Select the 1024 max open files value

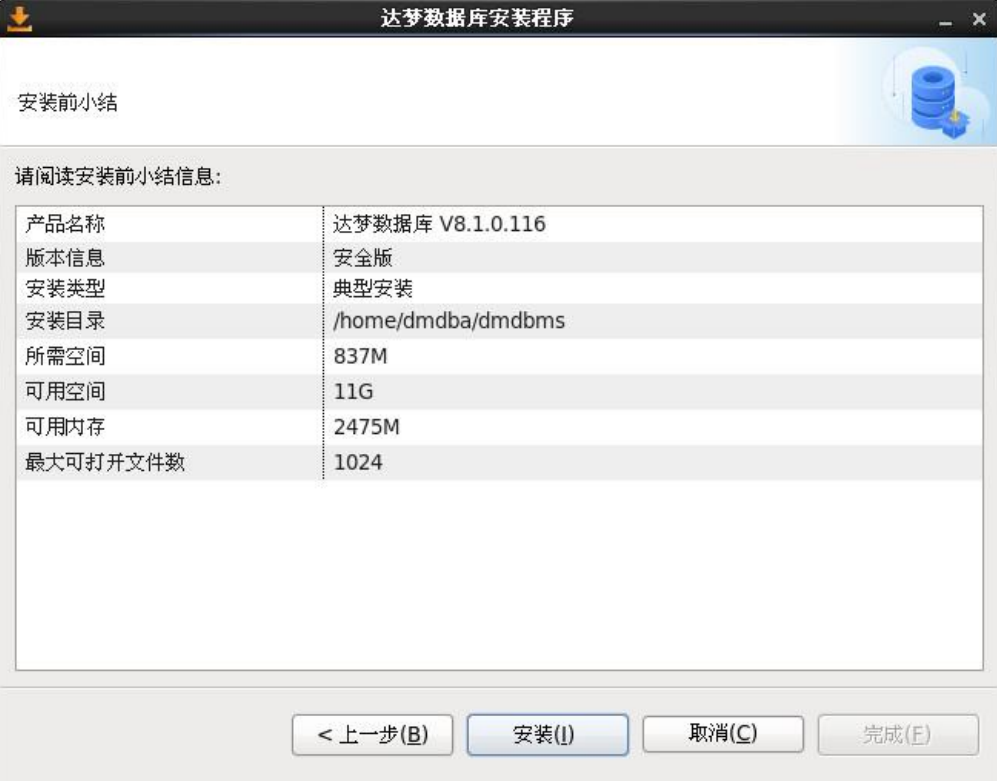click(x=358, y=462)
